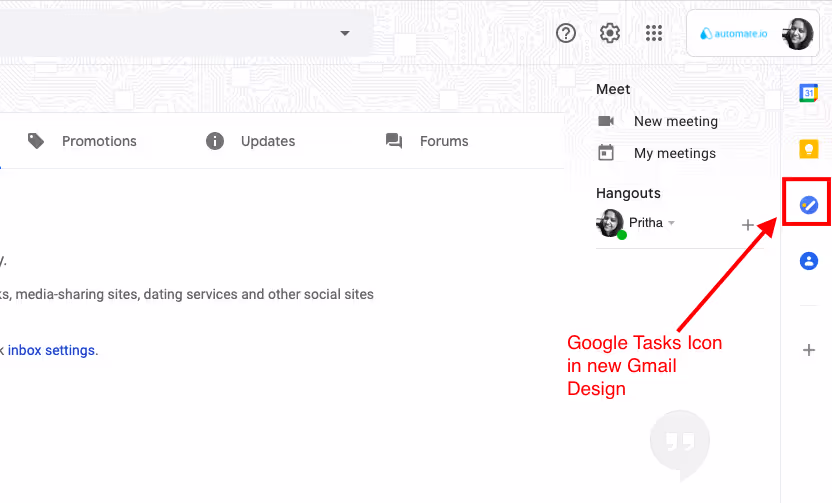
Task: Open the Support help icon
Action: pyautogui.click(x=566, y=33)
